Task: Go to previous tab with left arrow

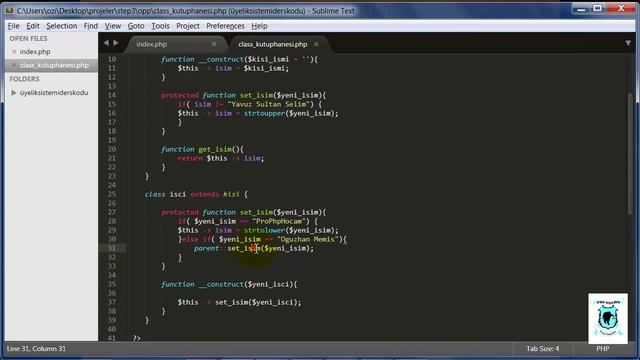Action: click(x=106, y=43)
